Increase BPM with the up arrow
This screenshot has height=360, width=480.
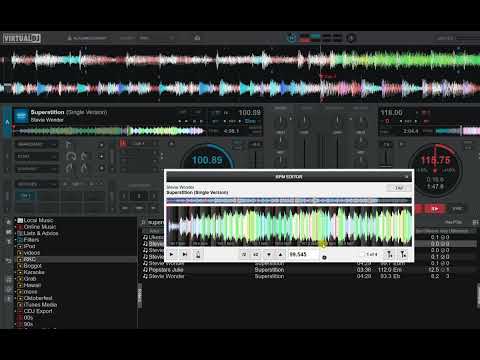click(x=281, y=254)
